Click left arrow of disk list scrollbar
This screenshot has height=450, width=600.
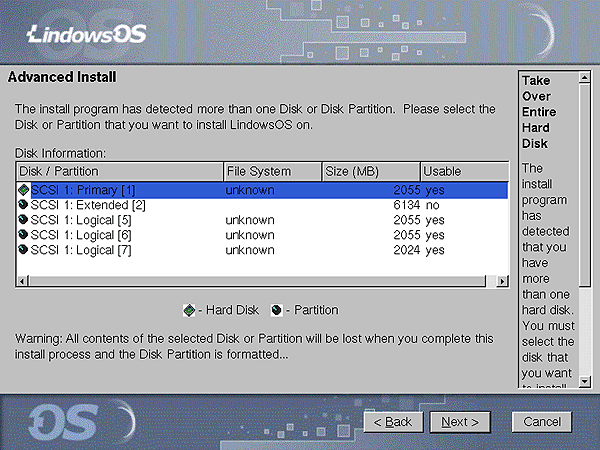coord(22,281)
